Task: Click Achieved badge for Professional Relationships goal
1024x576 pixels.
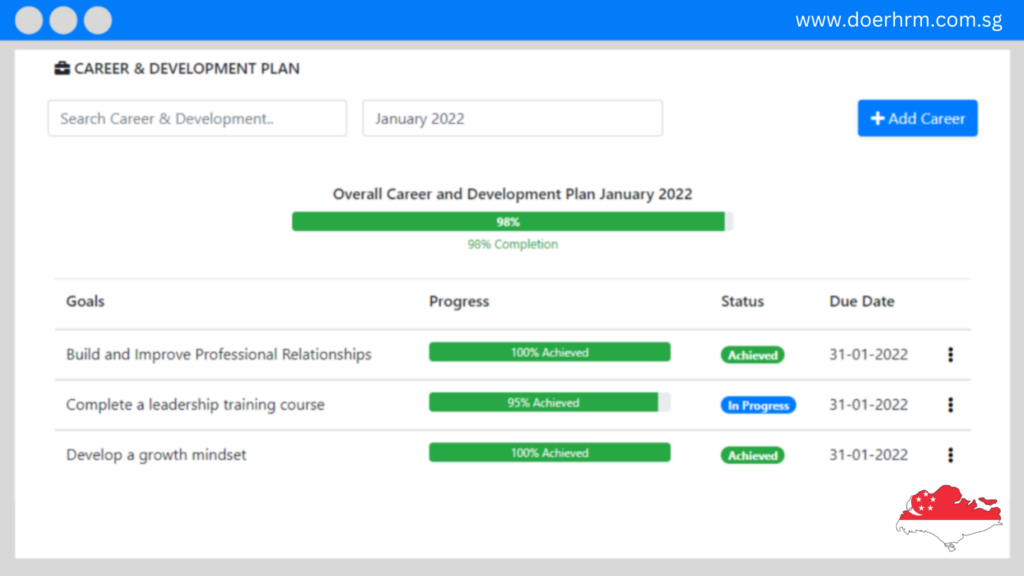Action: (752, 355)
